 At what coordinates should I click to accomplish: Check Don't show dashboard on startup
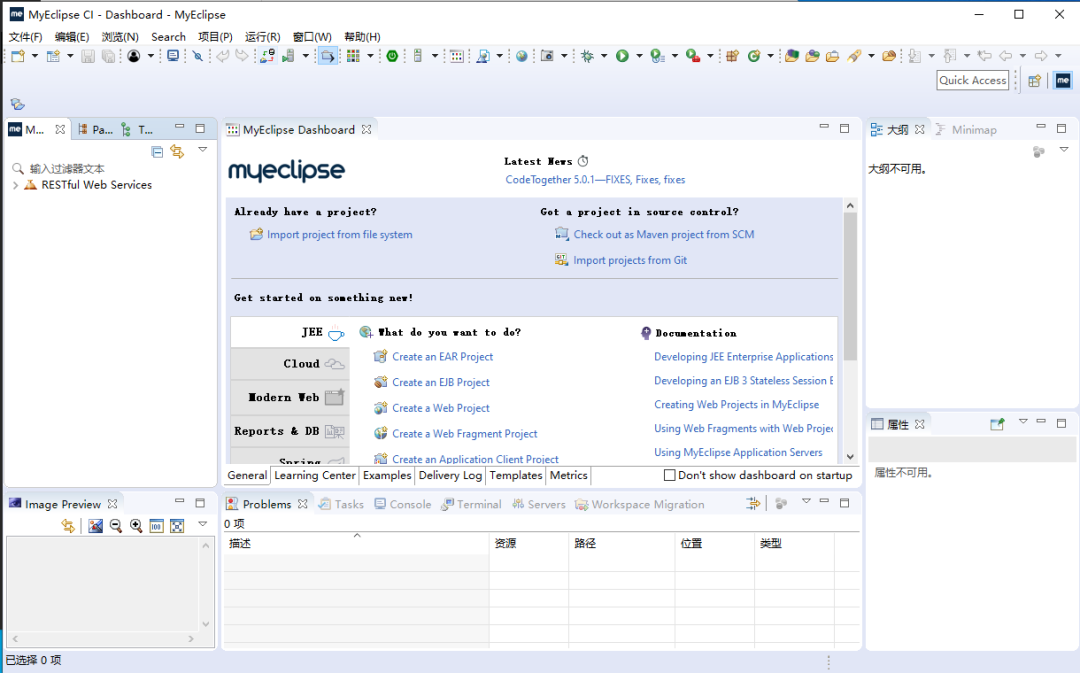point(669,475)
